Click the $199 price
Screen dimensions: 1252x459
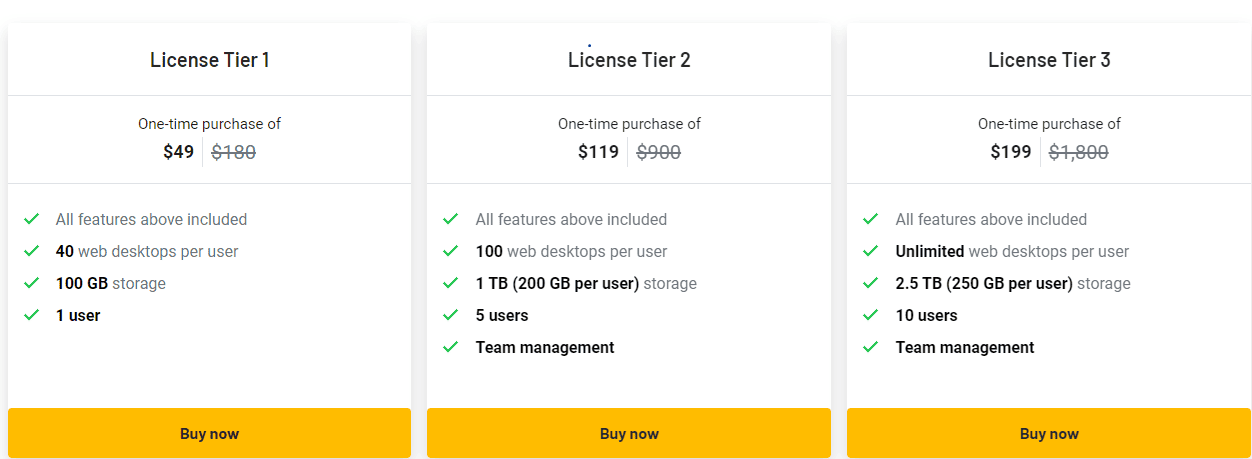pos(1011,152)
